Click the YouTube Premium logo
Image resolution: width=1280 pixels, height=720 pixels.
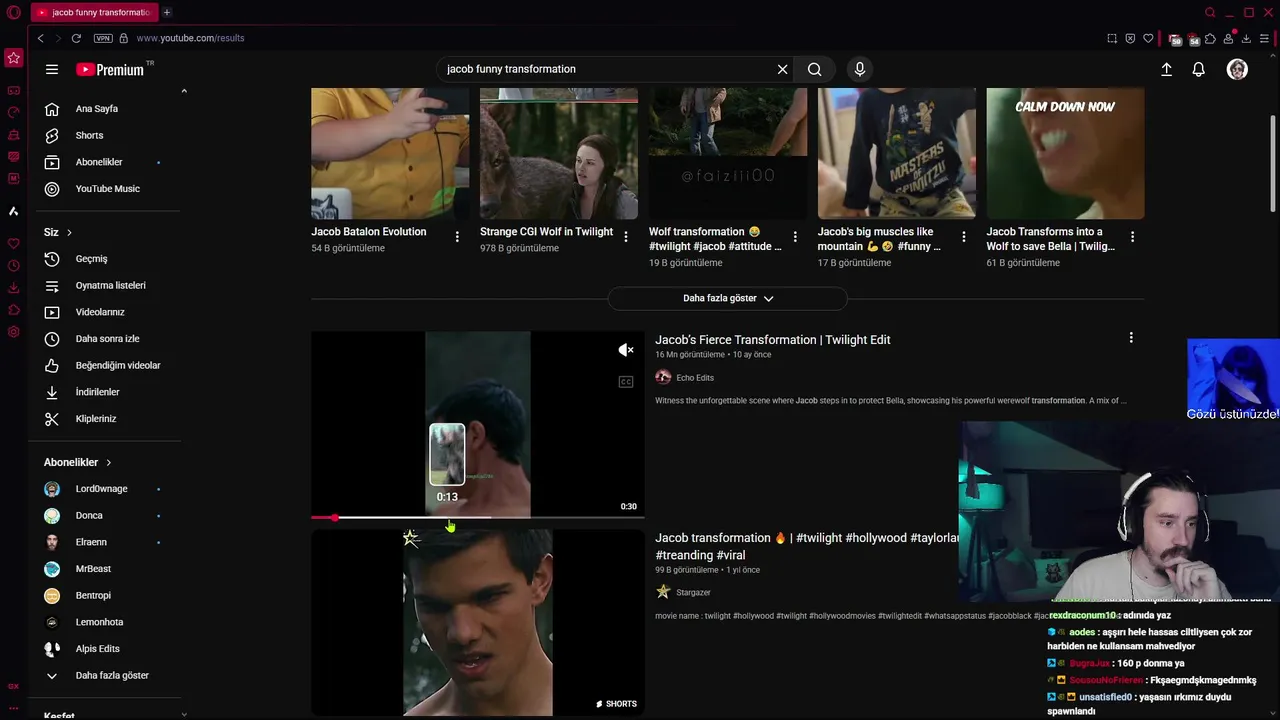pos(110,69)
